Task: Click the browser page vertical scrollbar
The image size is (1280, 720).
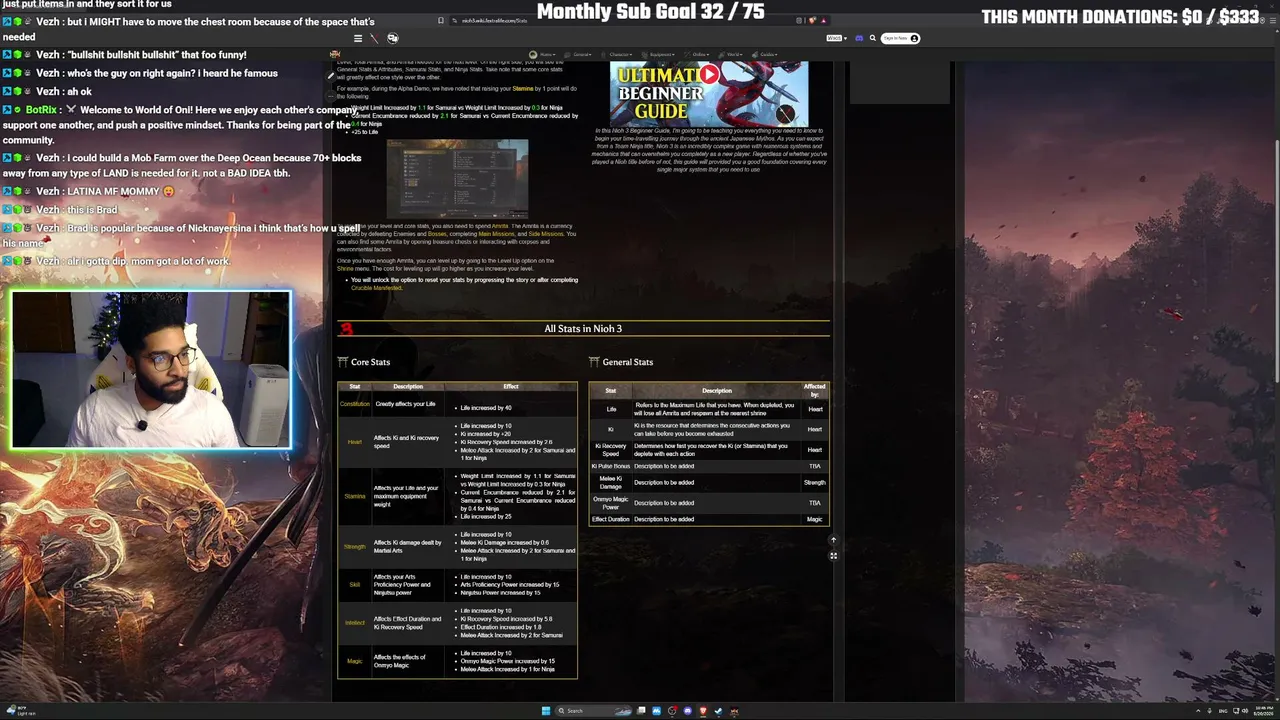Action: (1276, 260)
